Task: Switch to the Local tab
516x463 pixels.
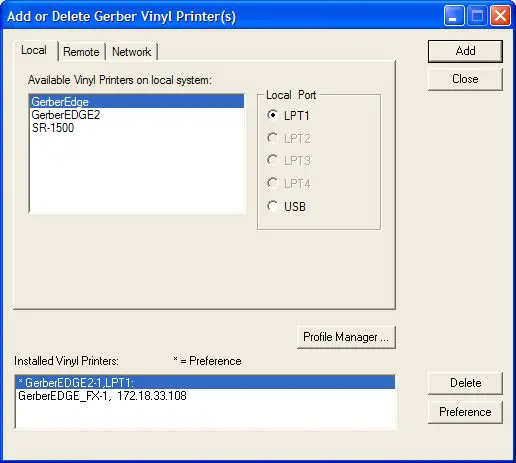Action: [x=35, y=51]
